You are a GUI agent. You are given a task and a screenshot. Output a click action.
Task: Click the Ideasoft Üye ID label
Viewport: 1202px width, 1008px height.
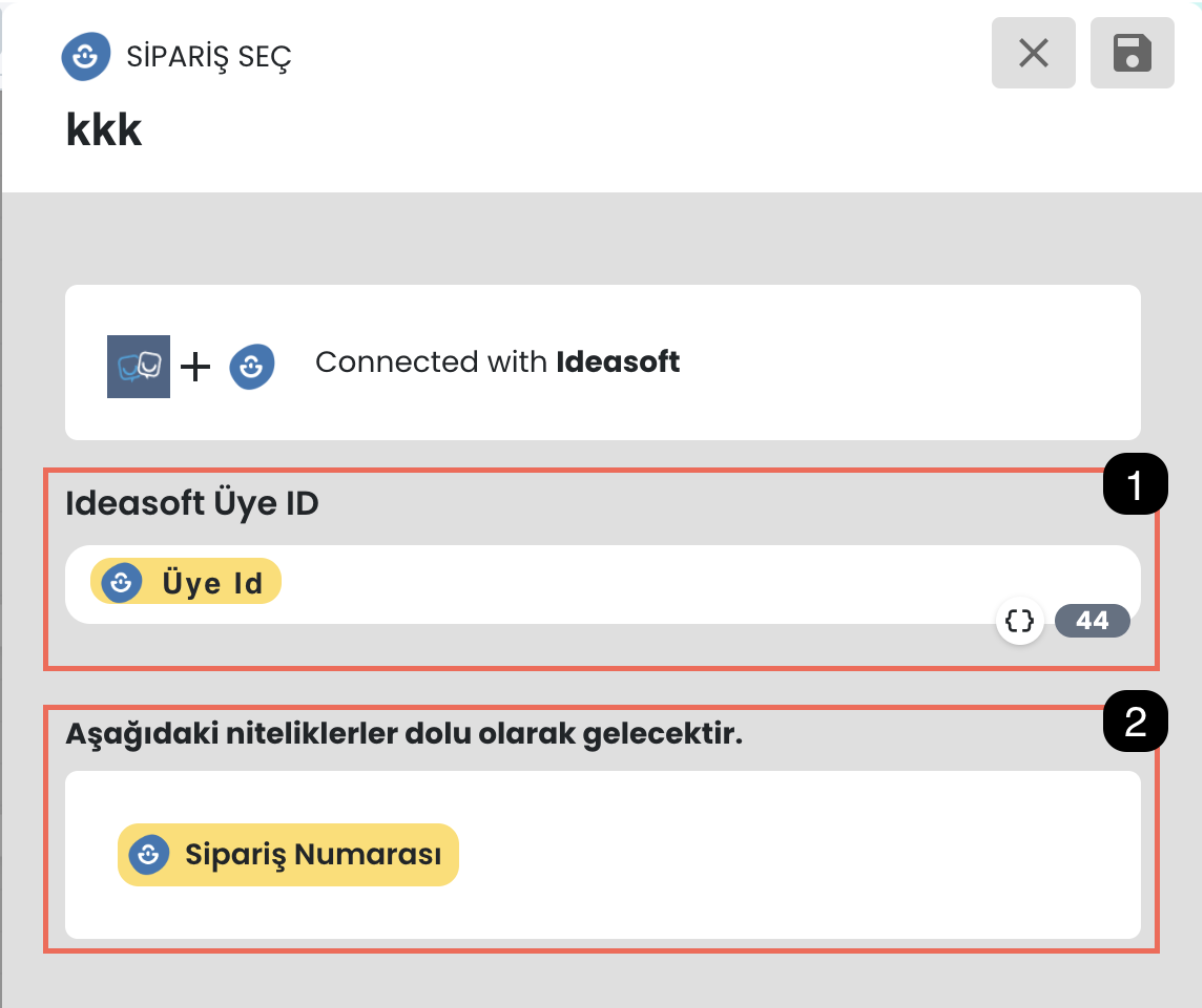pos(192,503)
